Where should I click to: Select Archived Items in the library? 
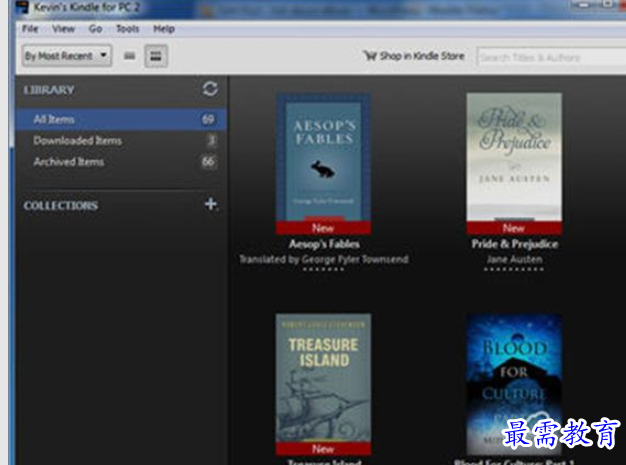coord(121,162)
